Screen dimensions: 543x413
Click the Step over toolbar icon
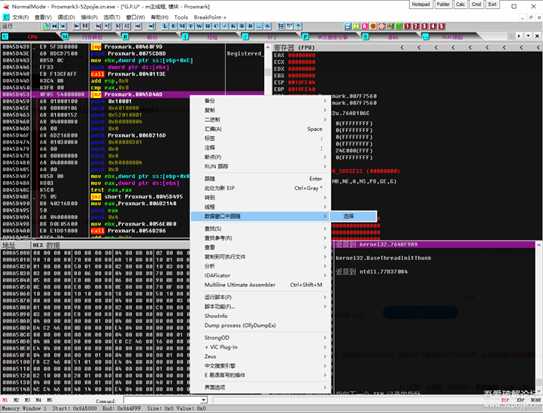(107, 26)
